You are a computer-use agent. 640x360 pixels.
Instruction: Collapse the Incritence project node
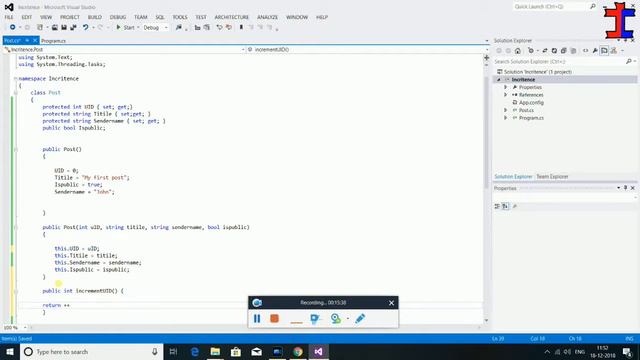[x=499, y=80]
